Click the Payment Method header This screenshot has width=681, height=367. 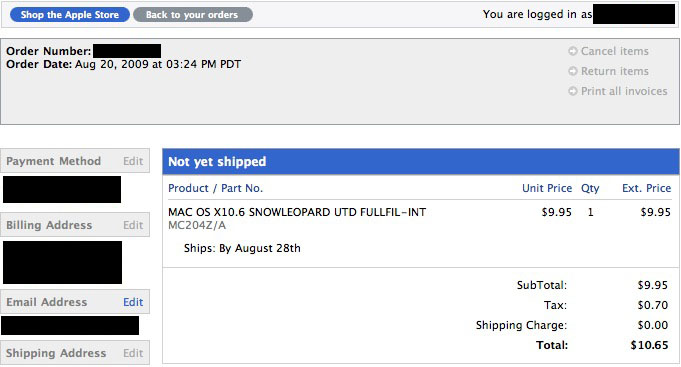[53, 161]
